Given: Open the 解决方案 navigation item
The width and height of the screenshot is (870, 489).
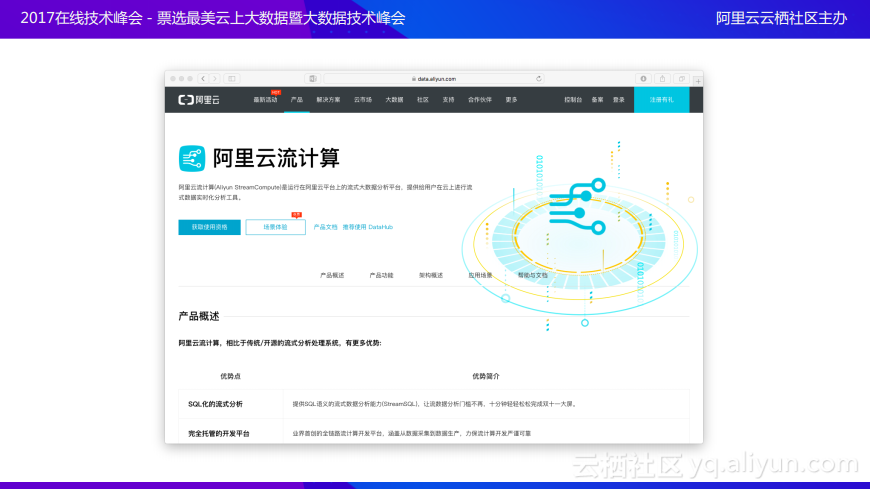Looking at the screenshot, I should point(328,100).
